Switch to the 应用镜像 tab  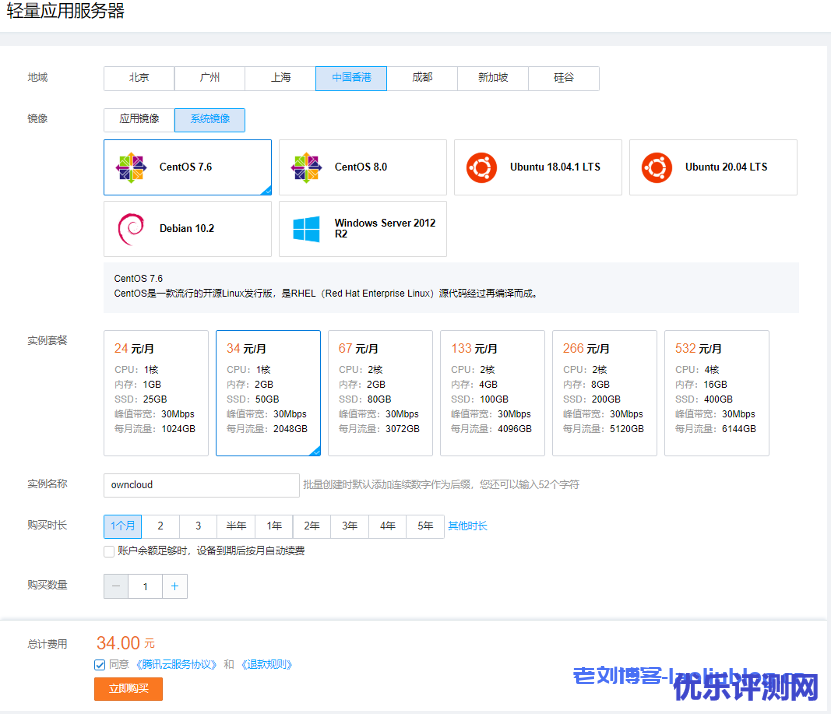point(139,119)
